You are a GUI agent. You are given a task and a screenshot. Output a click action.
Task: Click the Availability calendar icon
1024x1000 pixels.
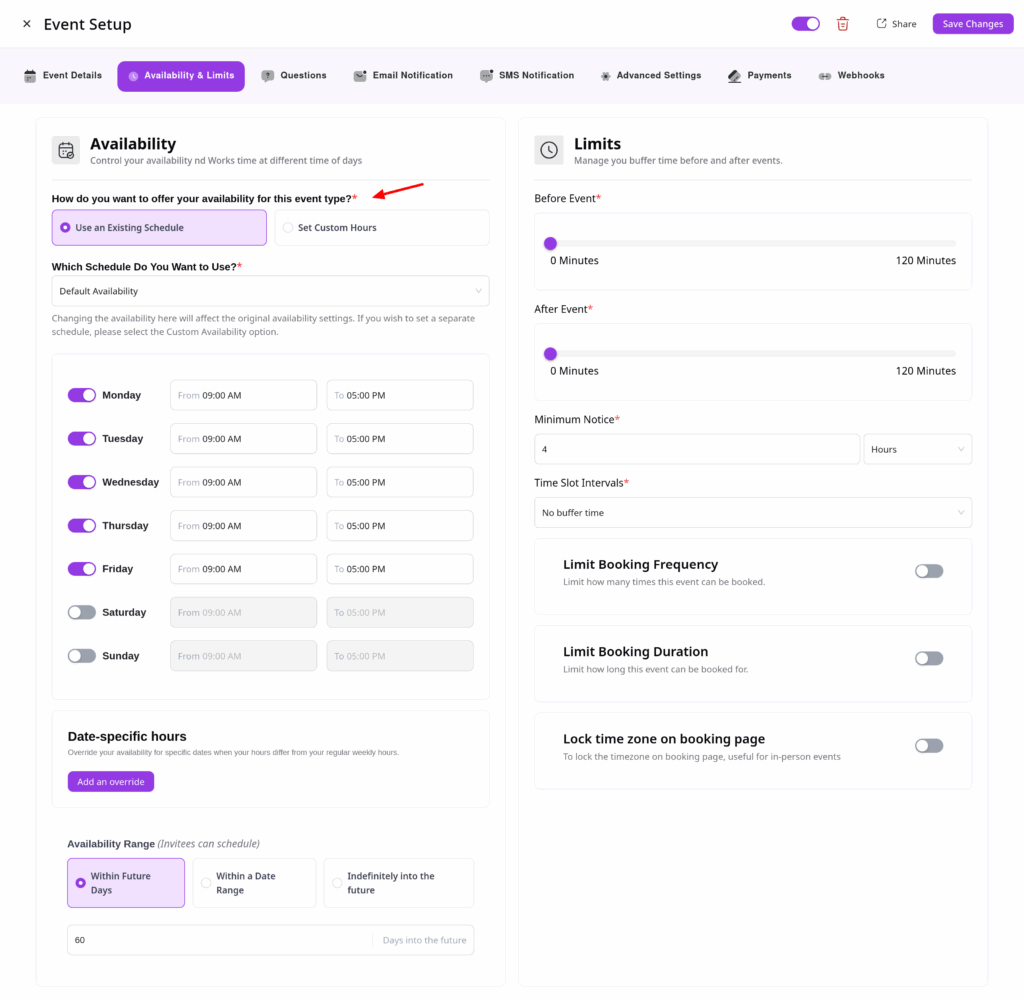coord(66,150)
